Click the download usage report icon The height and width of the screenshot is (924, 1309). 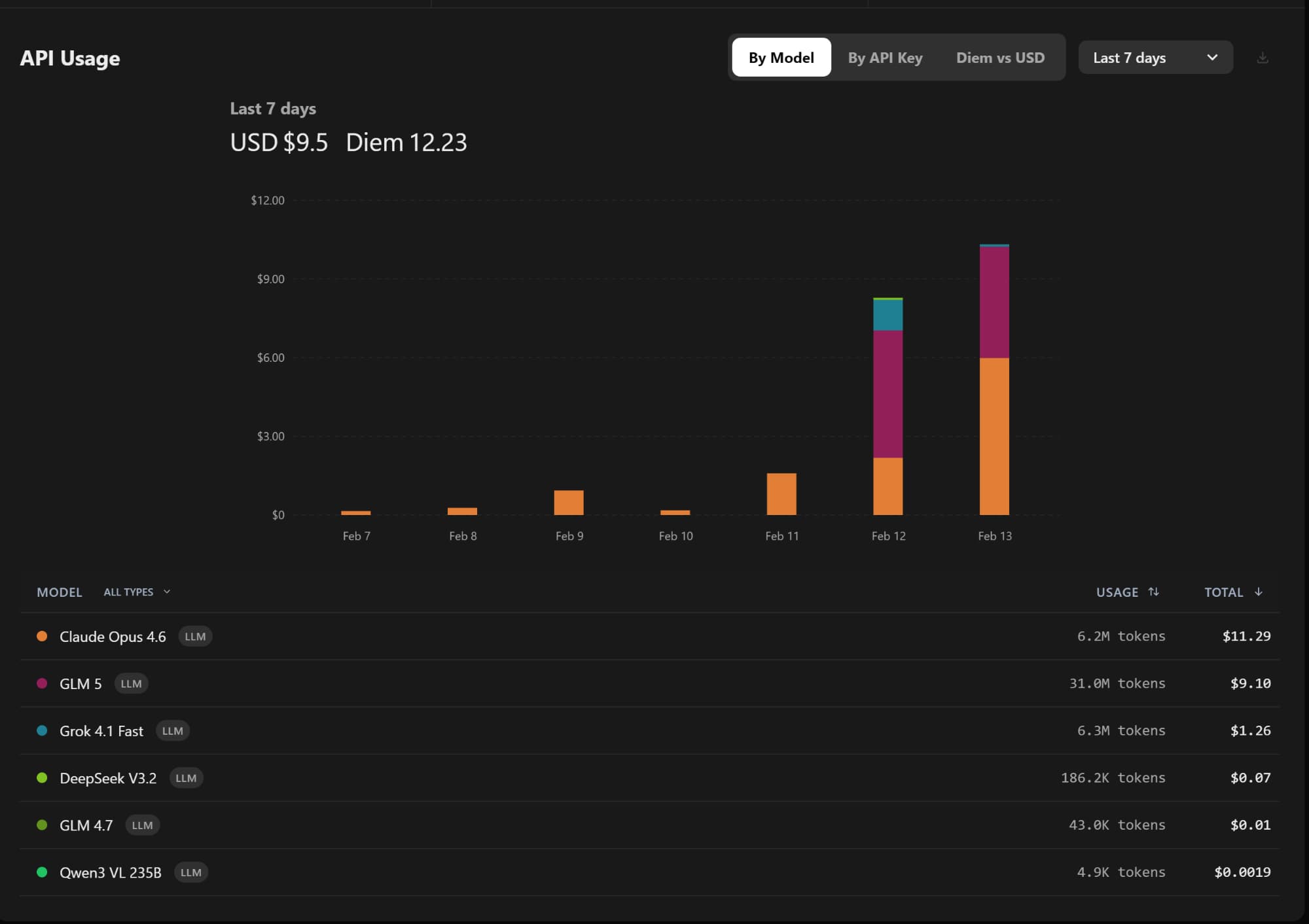[1263, 58]
